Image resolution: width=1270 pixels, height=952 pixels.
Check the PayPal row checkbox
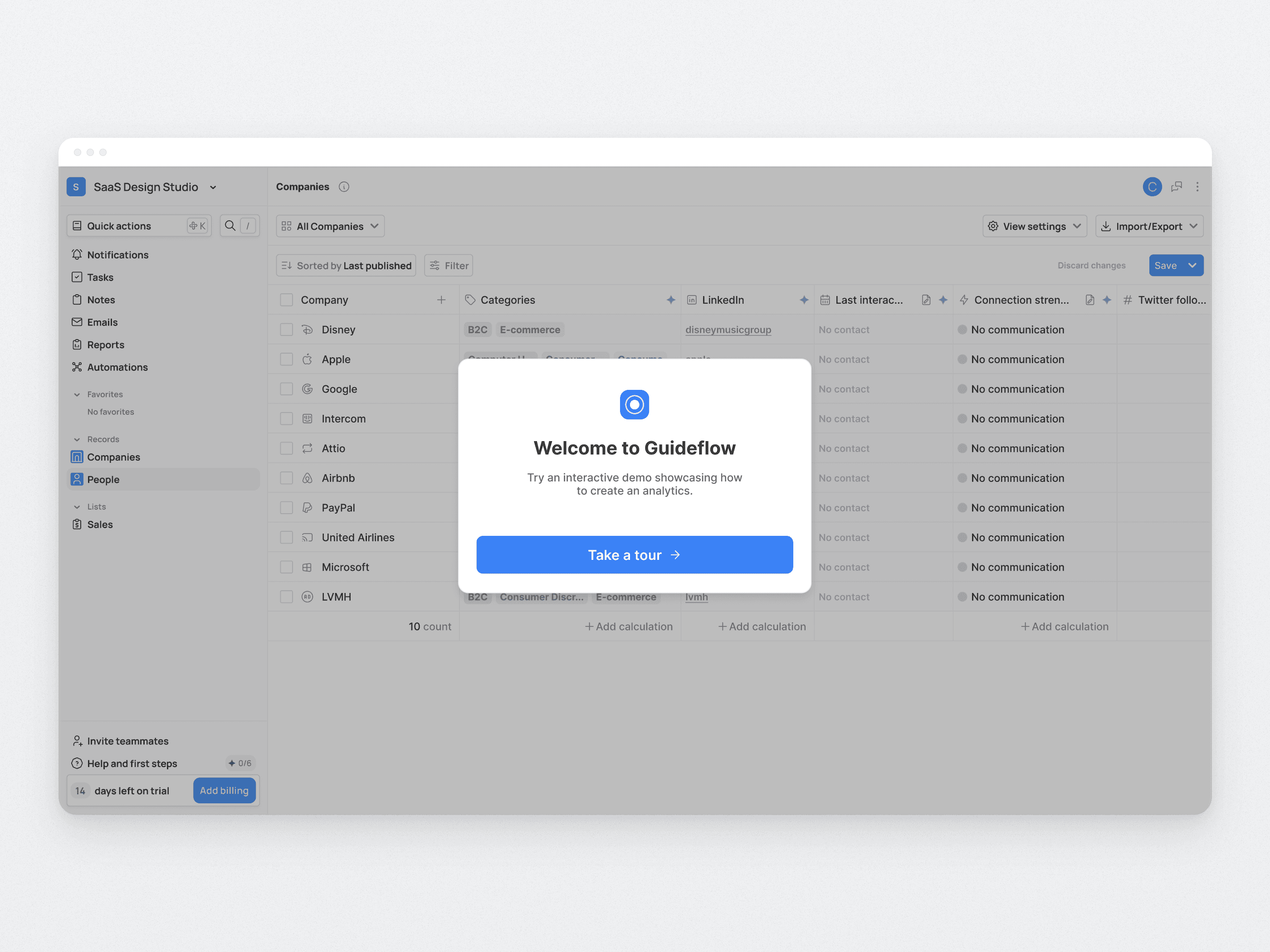(287, 508)
